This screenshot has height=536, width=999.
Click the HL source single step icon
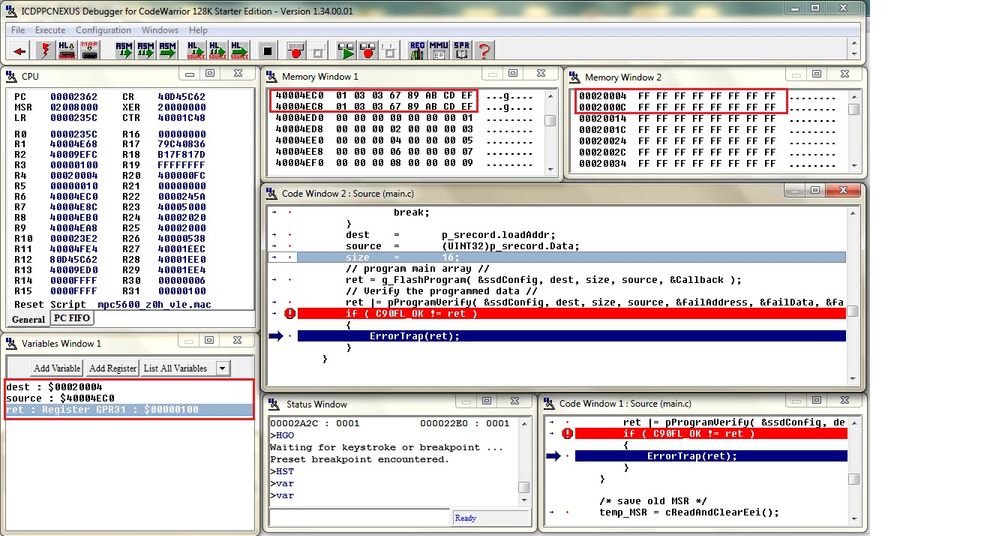(x=195, y=50)
